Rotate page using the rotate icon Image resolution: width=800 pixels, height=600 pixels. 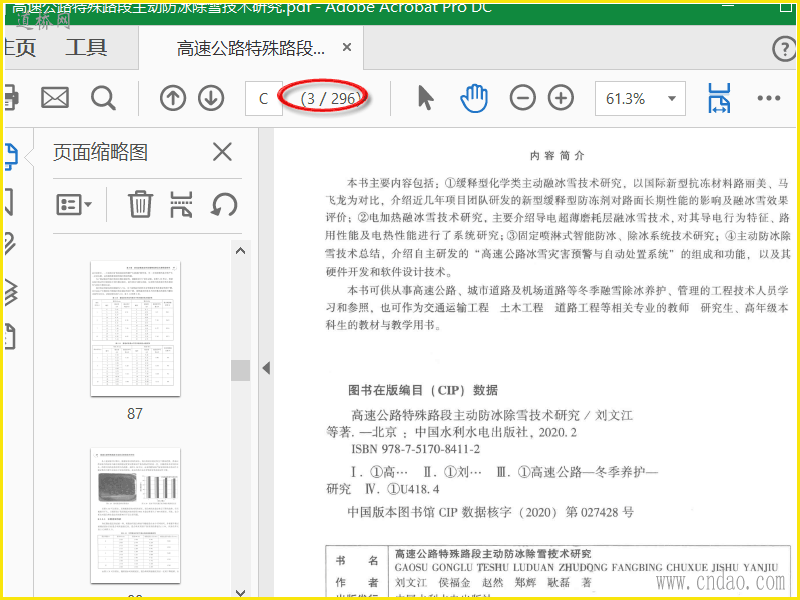point(224,205)
